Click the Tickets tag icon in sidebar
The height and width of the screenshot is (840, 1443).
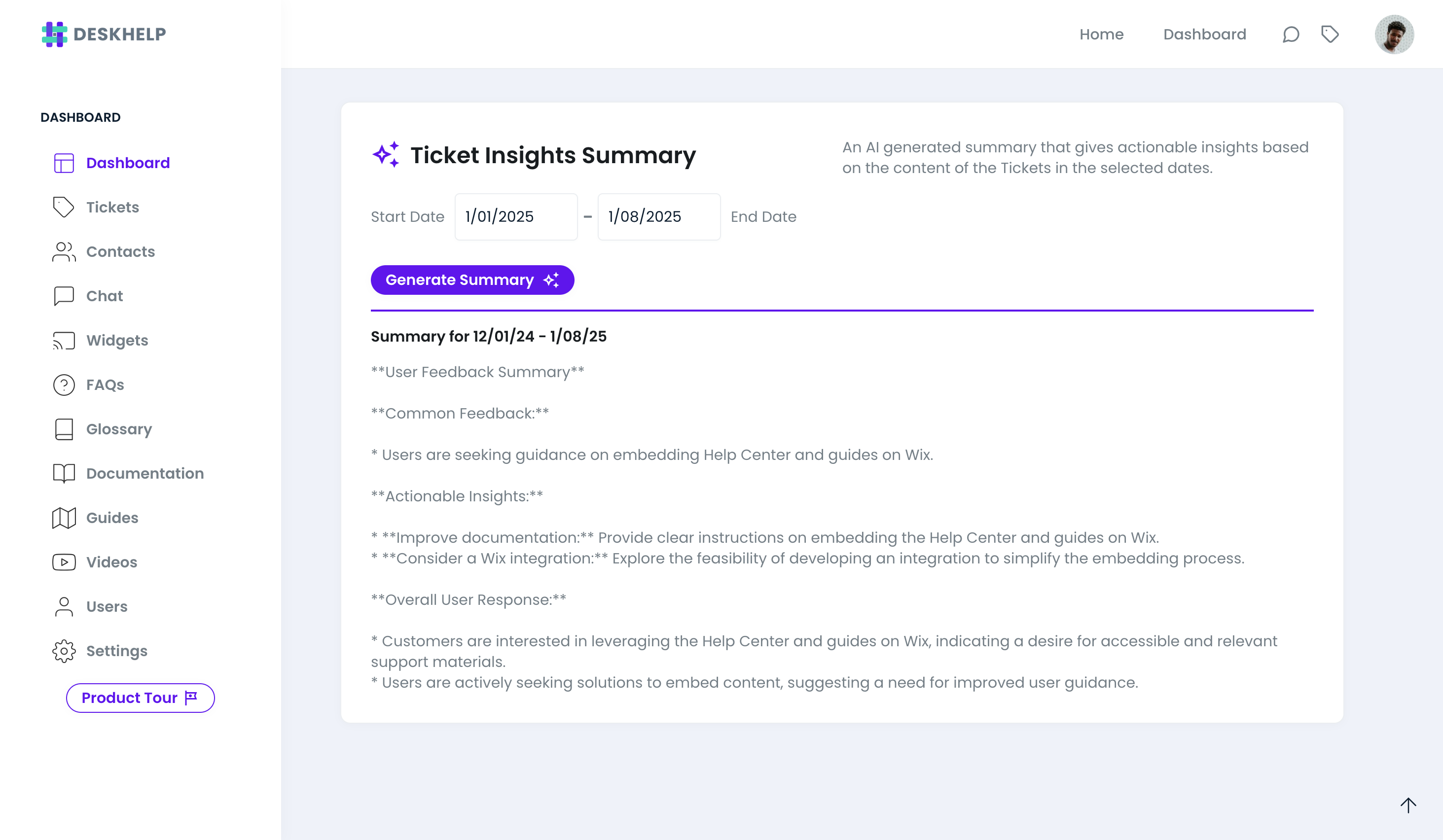click(x=64, y=207)
